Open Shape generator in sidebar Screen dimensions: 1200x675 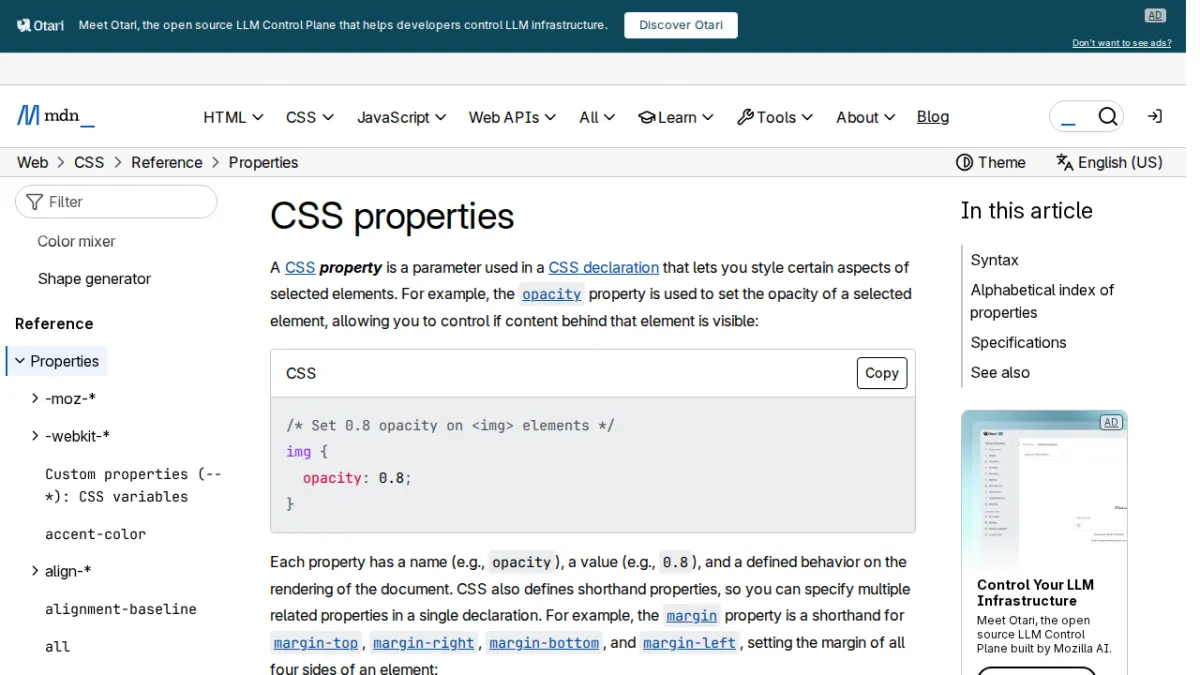94,279
